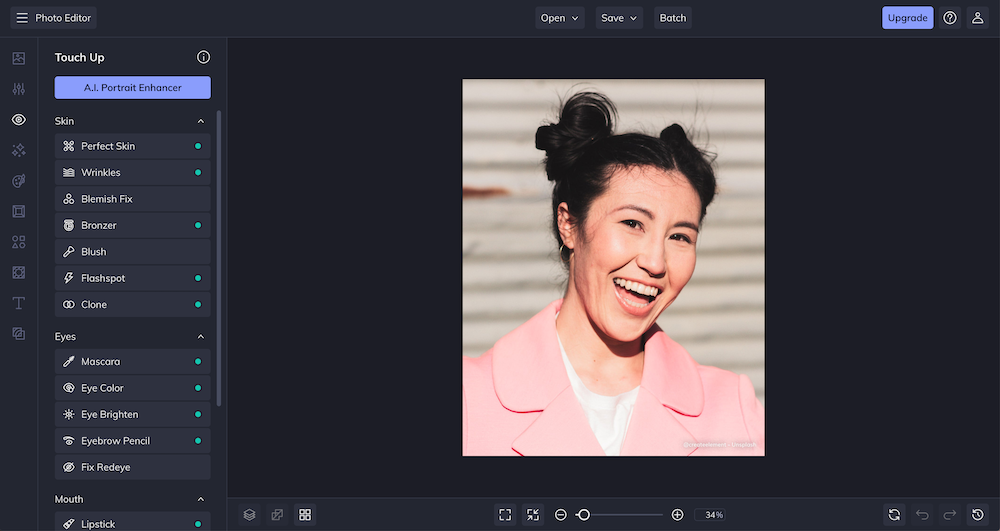Click the zoom slider handle
Image resolution: width=1000 pixels, height=531 pixels.
click(x=583, y=515)
